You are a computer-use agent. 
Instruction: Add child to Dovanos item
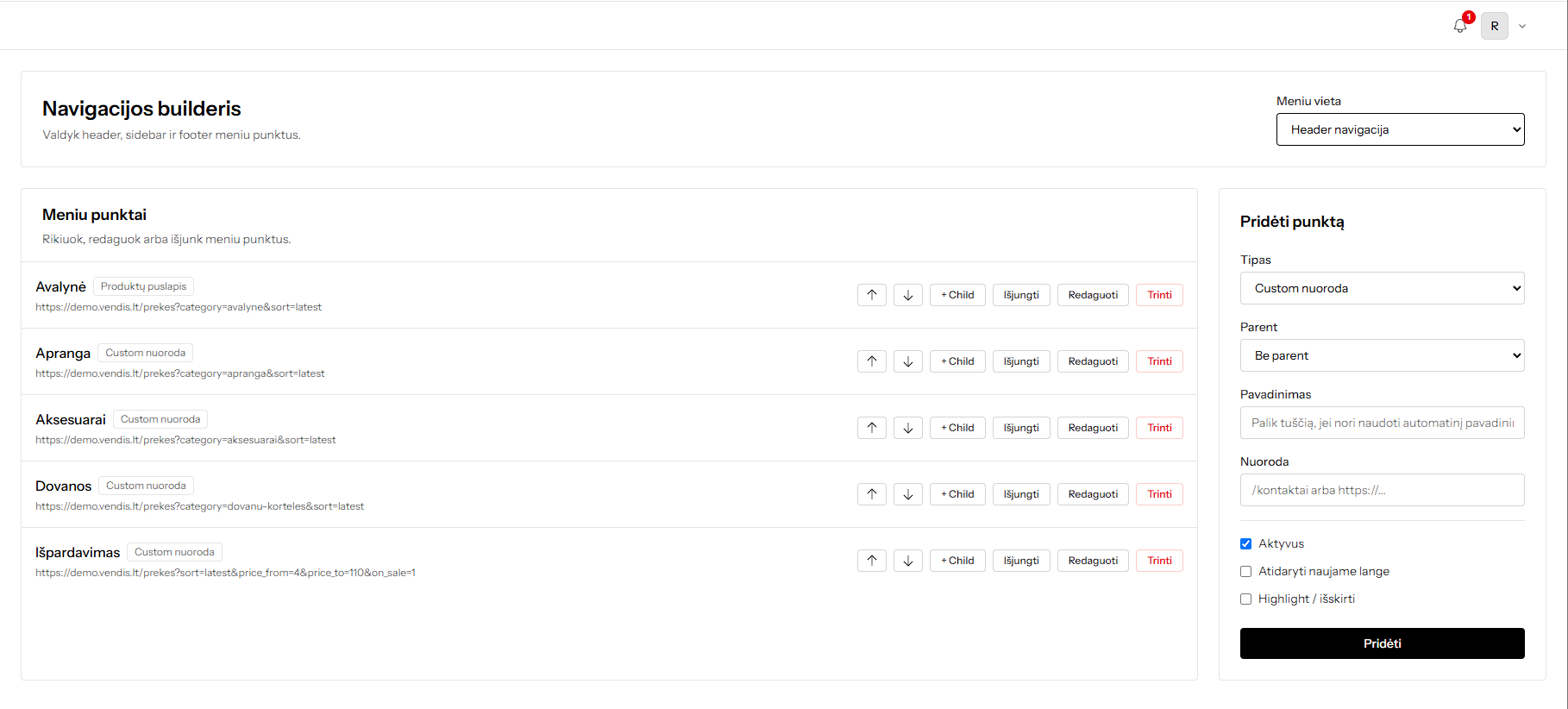pos(957,494)
